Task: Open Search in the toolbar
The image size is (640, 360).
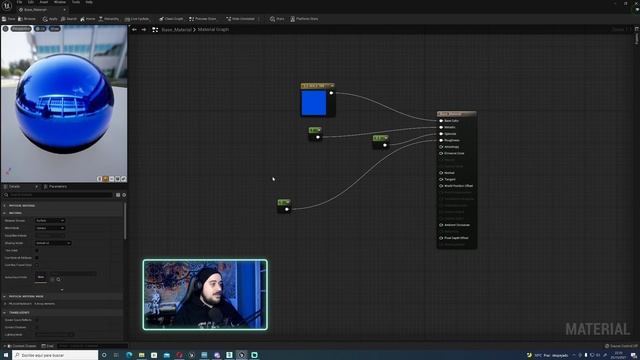Action: tap(69, 19)
